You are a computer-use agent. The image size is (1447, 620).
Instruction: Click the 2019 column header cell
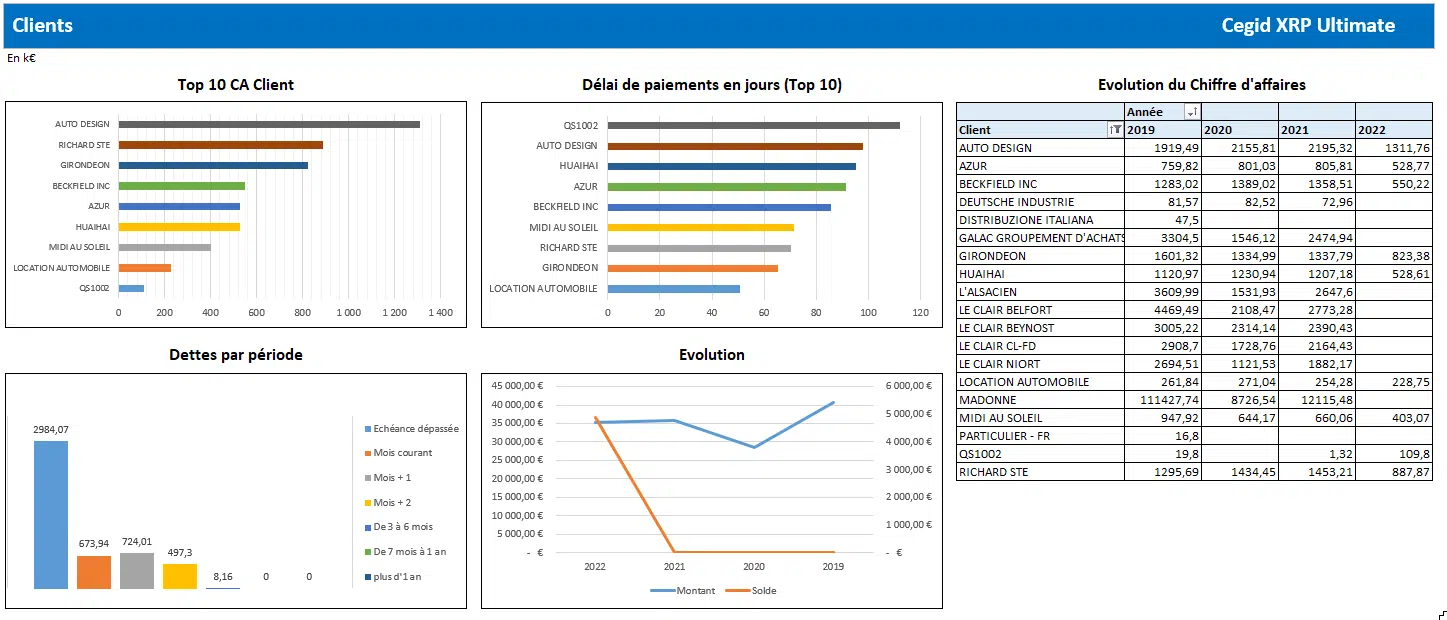1162,130
